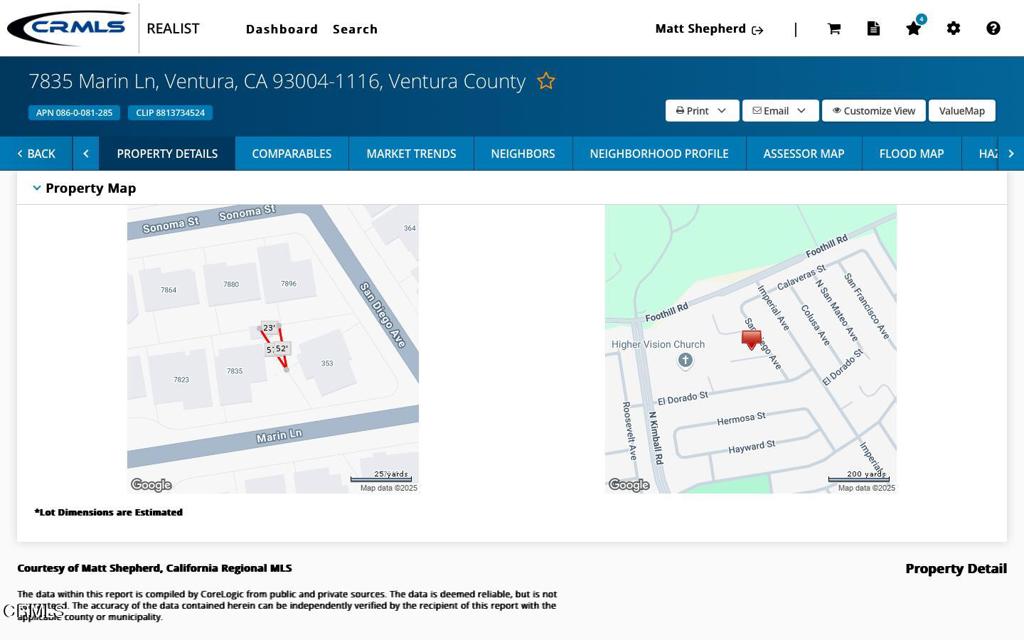Image resolution: width=1024 pixels, height=640 pixels.
Task: Open the documents report icon
Action: coord(873,29)
